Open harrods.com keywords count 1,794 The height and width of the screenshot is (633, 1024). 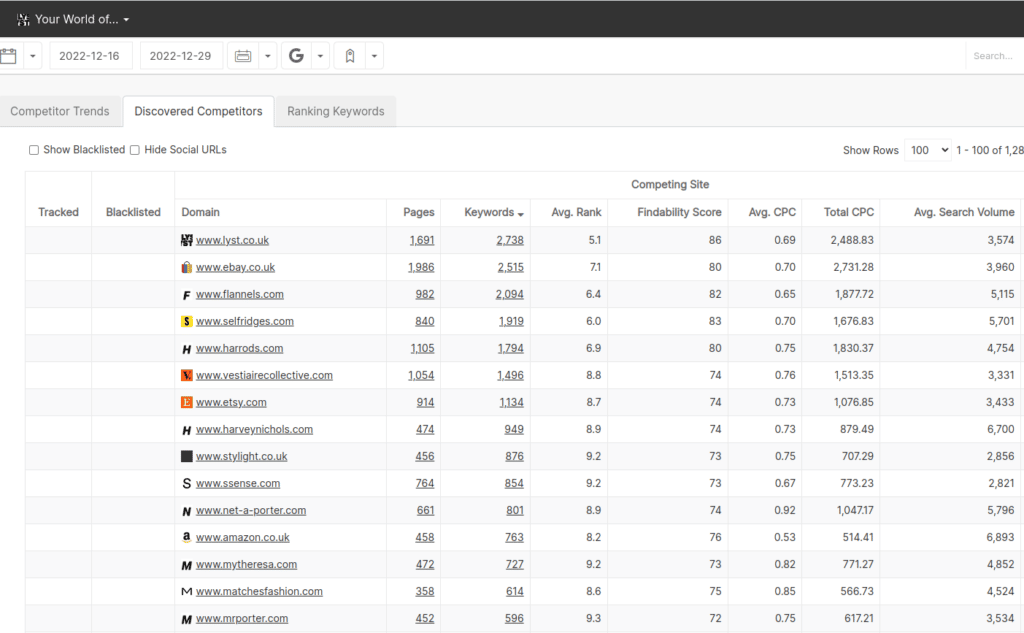point(511,349)
